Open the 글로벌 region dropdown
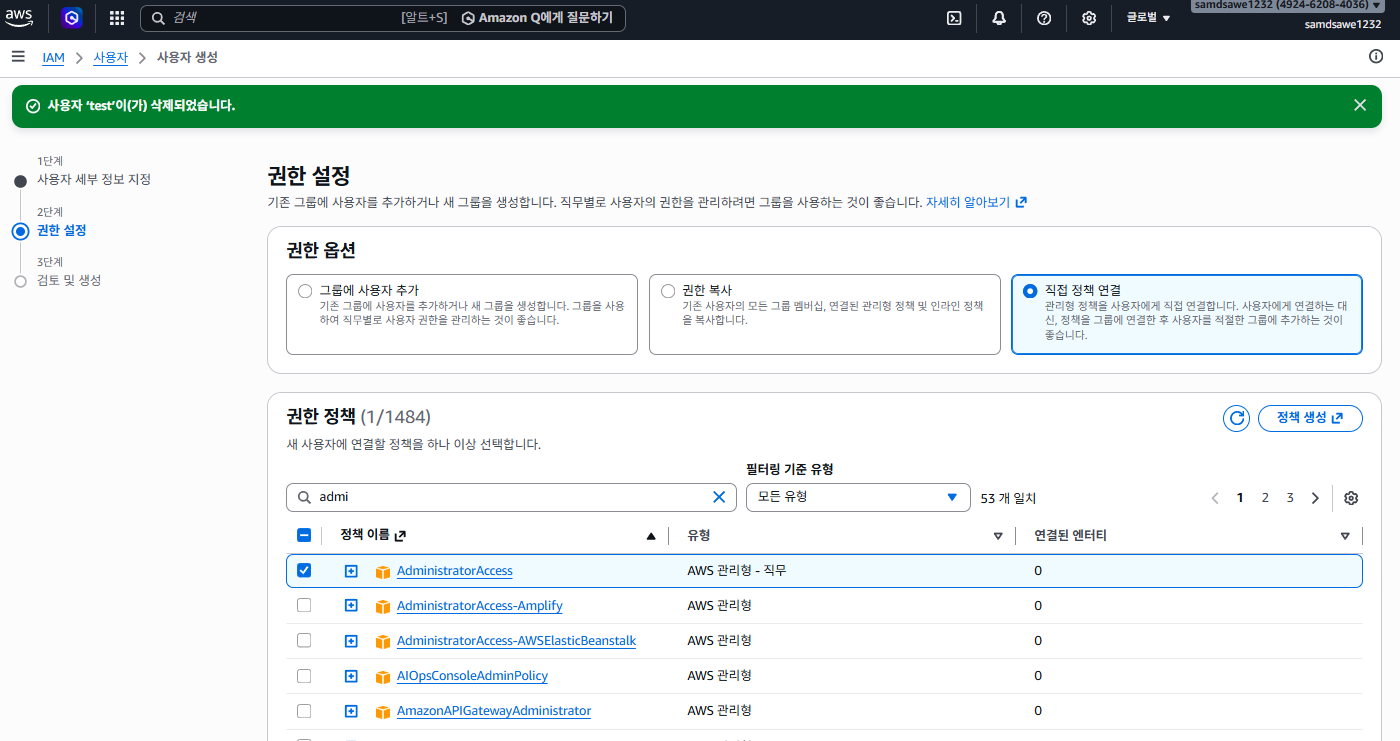The height and width of the screenshot is (741, 1400). pyautogui.click(x=1148, y=18)
